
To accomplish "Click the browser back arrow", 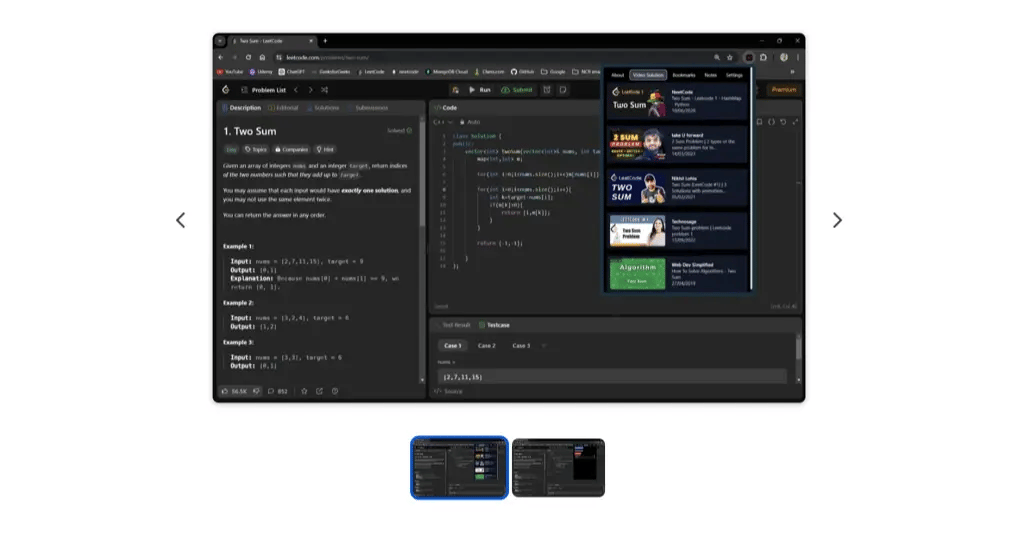I will tap(220, 58).
